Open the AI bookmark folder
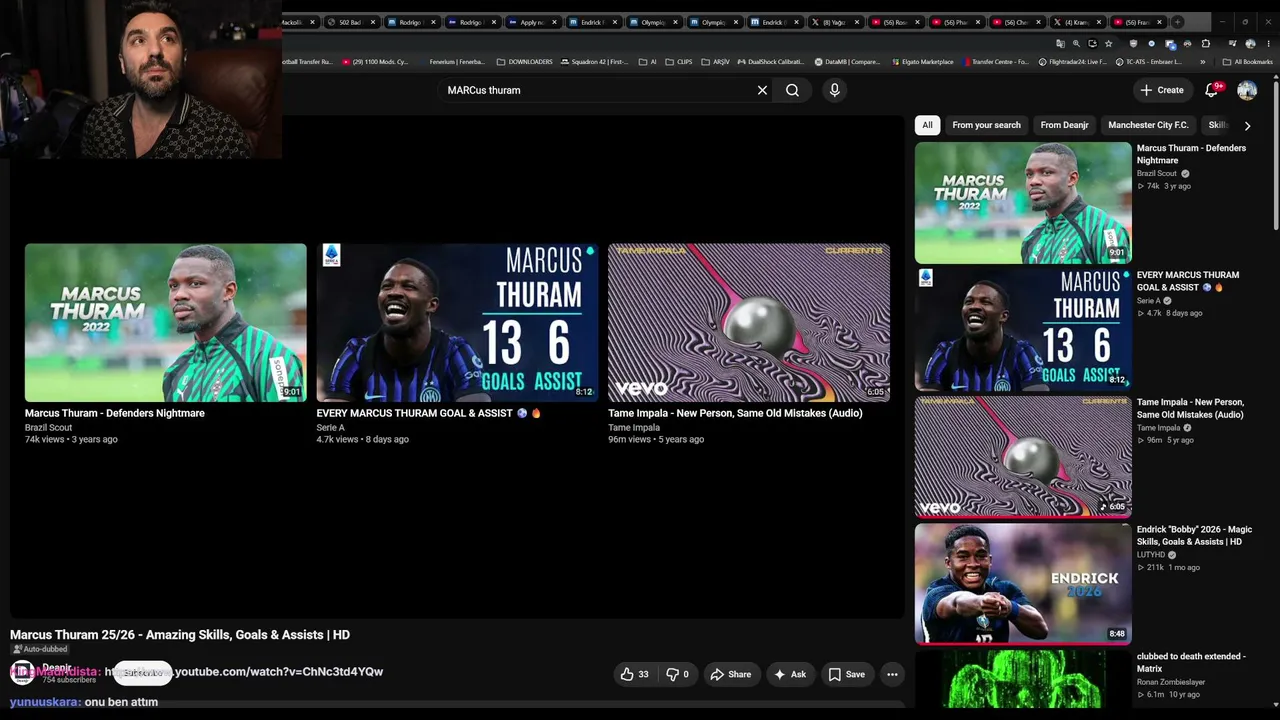Screen dimensions: 1280x720 [x=648, y=62]
